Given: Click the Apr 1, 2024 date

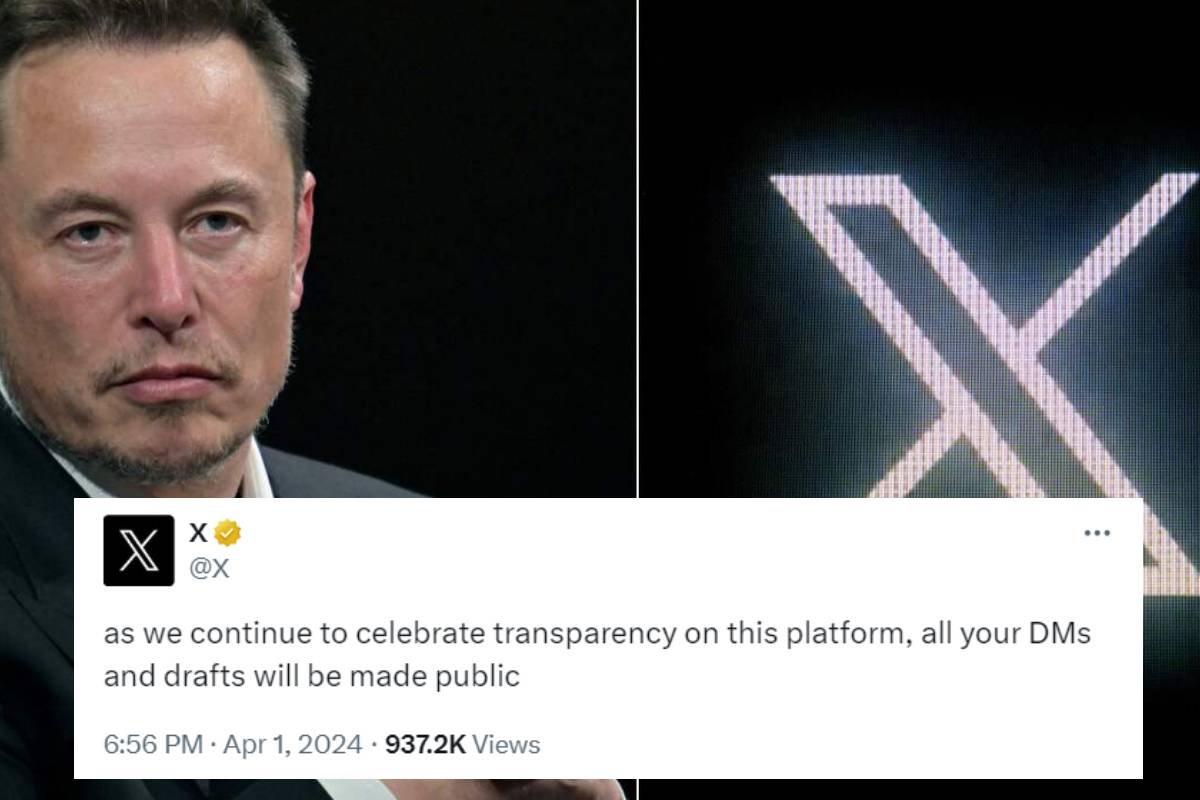Looking at the screenshot, I should pyautogui.click(x=292, y=745).
